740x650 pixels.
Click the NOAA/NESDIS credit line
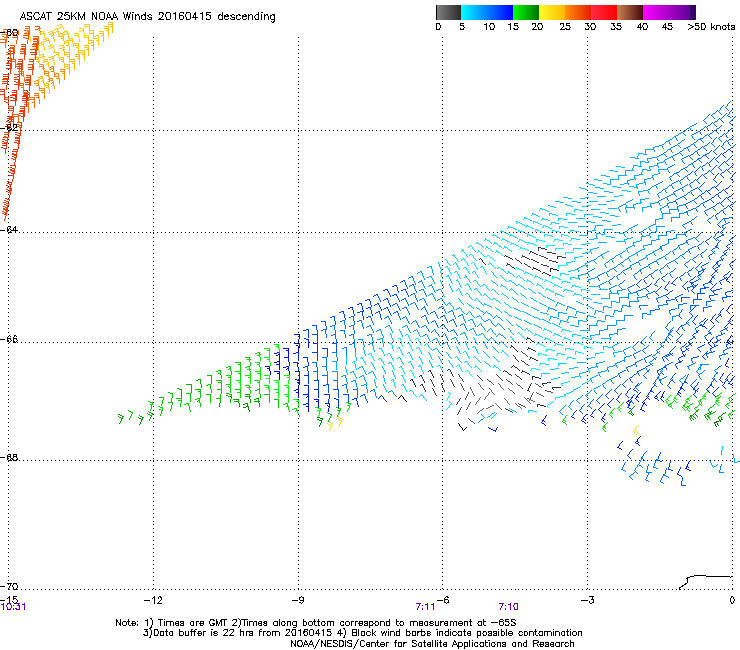tap(432, 644)
